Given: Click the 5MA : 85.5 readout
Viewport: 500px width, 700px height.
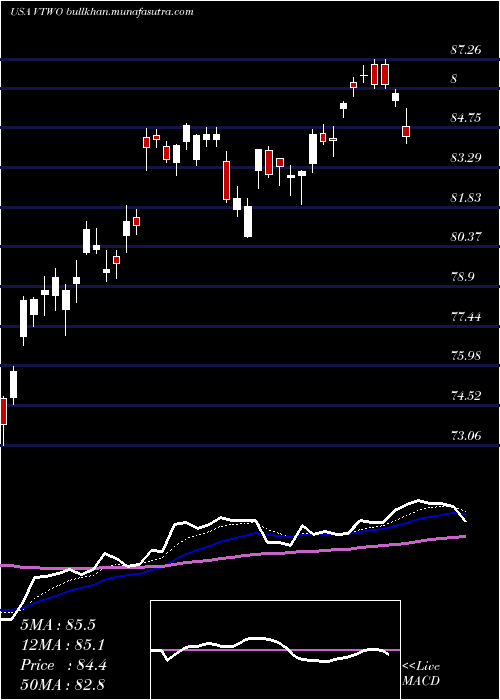Looking at the screenshot, I should [58, 625].
